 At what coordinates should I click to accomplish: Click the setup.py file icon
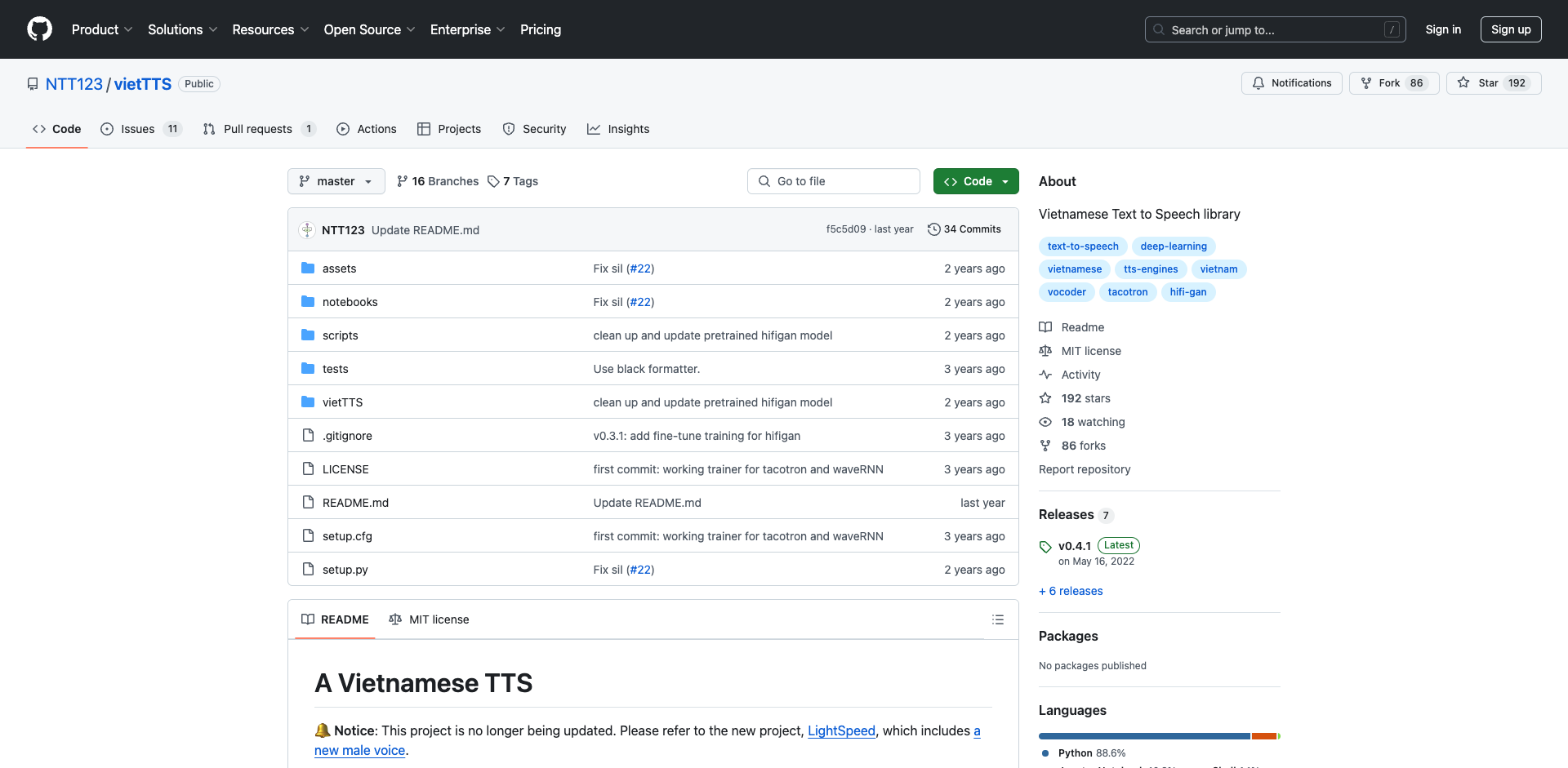click(x=308, y=570)
